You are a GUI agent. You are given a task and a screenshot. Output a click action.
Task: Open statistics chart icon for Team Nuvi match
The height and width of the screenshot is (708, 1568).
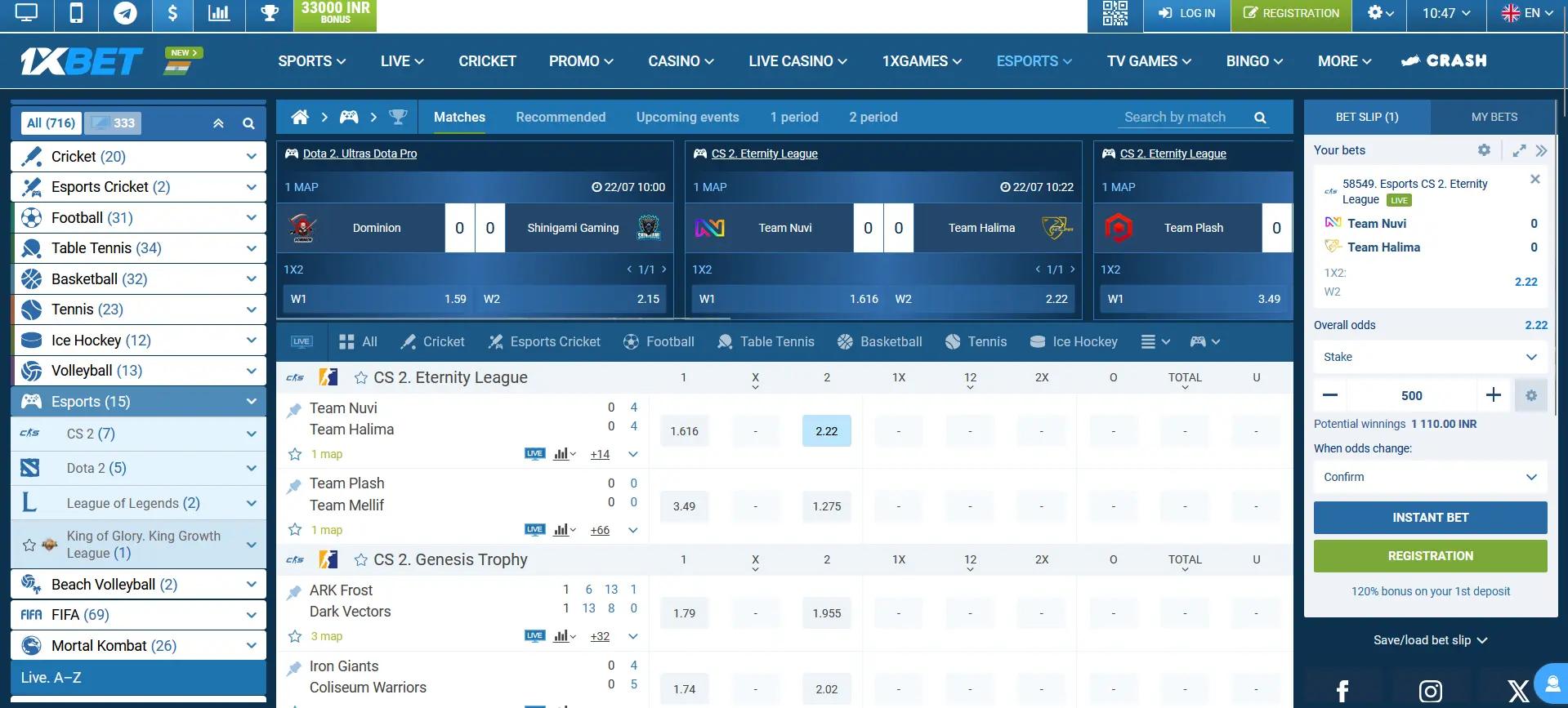click(564, 454)
